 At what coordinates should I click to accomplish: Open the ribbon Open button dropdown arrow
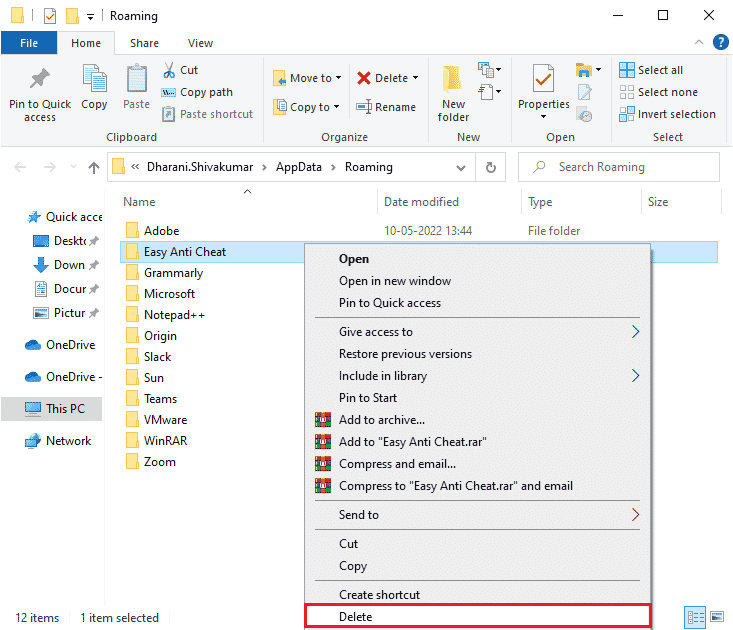pyautogui.click(x=598, y=70)
